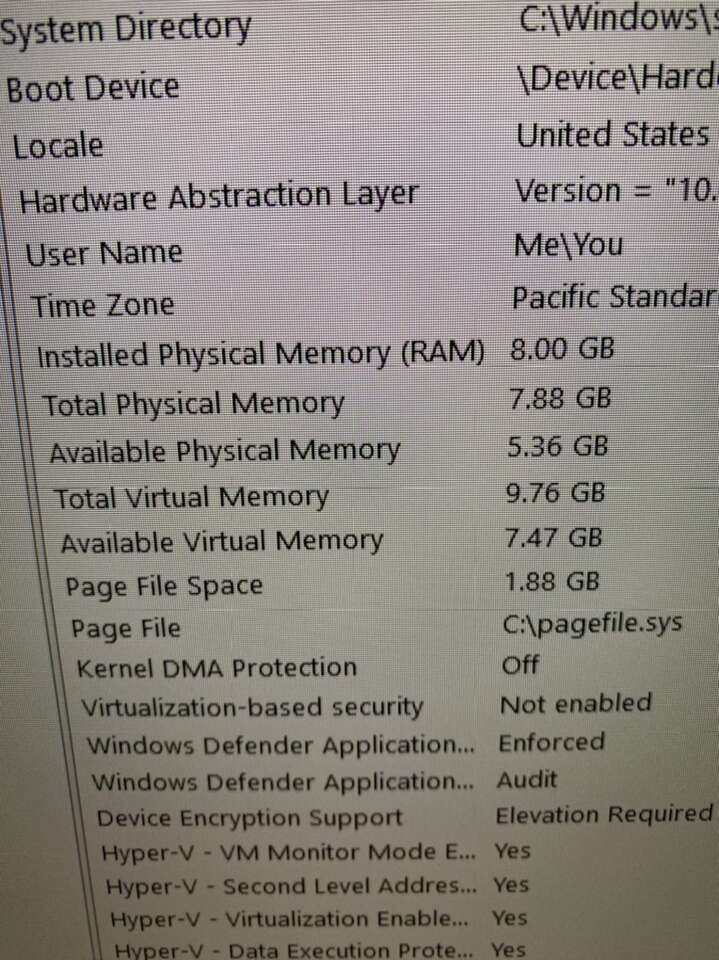Select Installed Physical Memory (RAM) row

(x=260, y=355)
